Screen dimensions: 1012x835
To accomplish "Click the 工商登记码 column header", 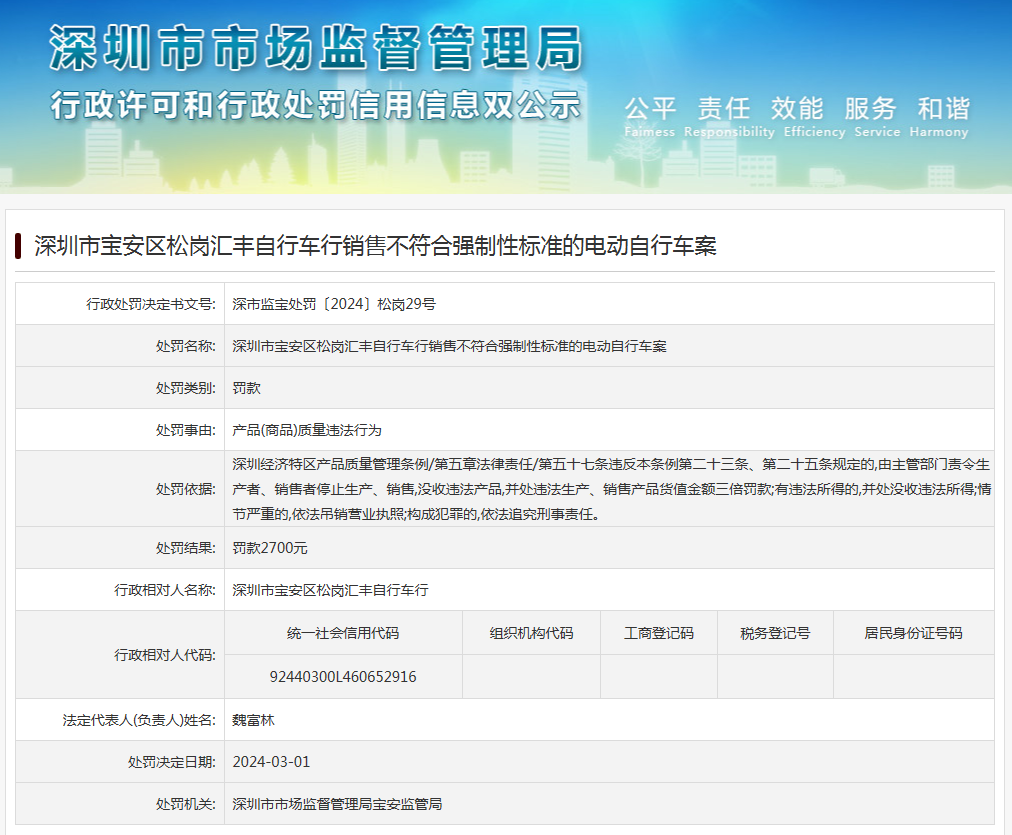I will pos(659,633).
